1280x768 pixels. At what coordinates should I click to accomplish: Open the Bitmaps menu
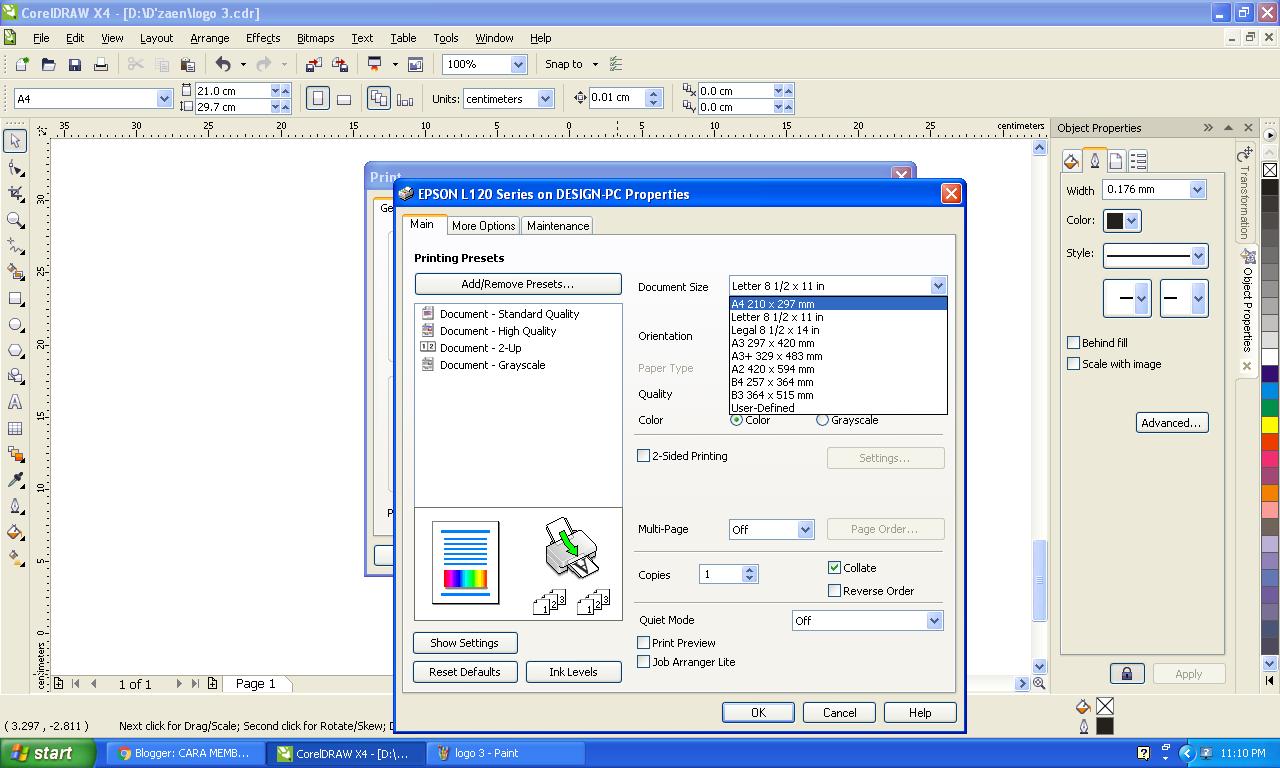315,38
